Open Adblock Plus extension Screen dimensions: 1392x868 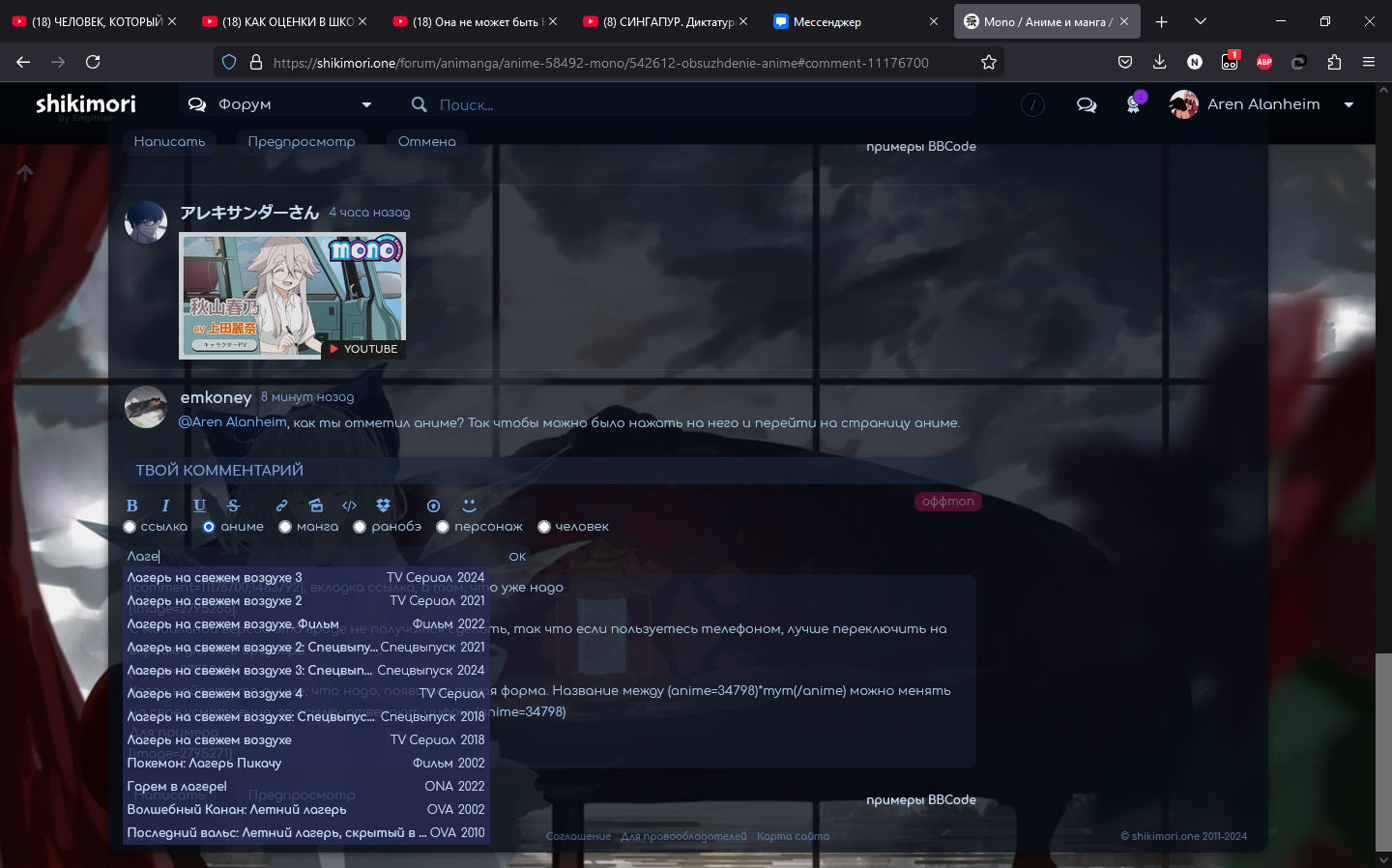coord(1264,62)
